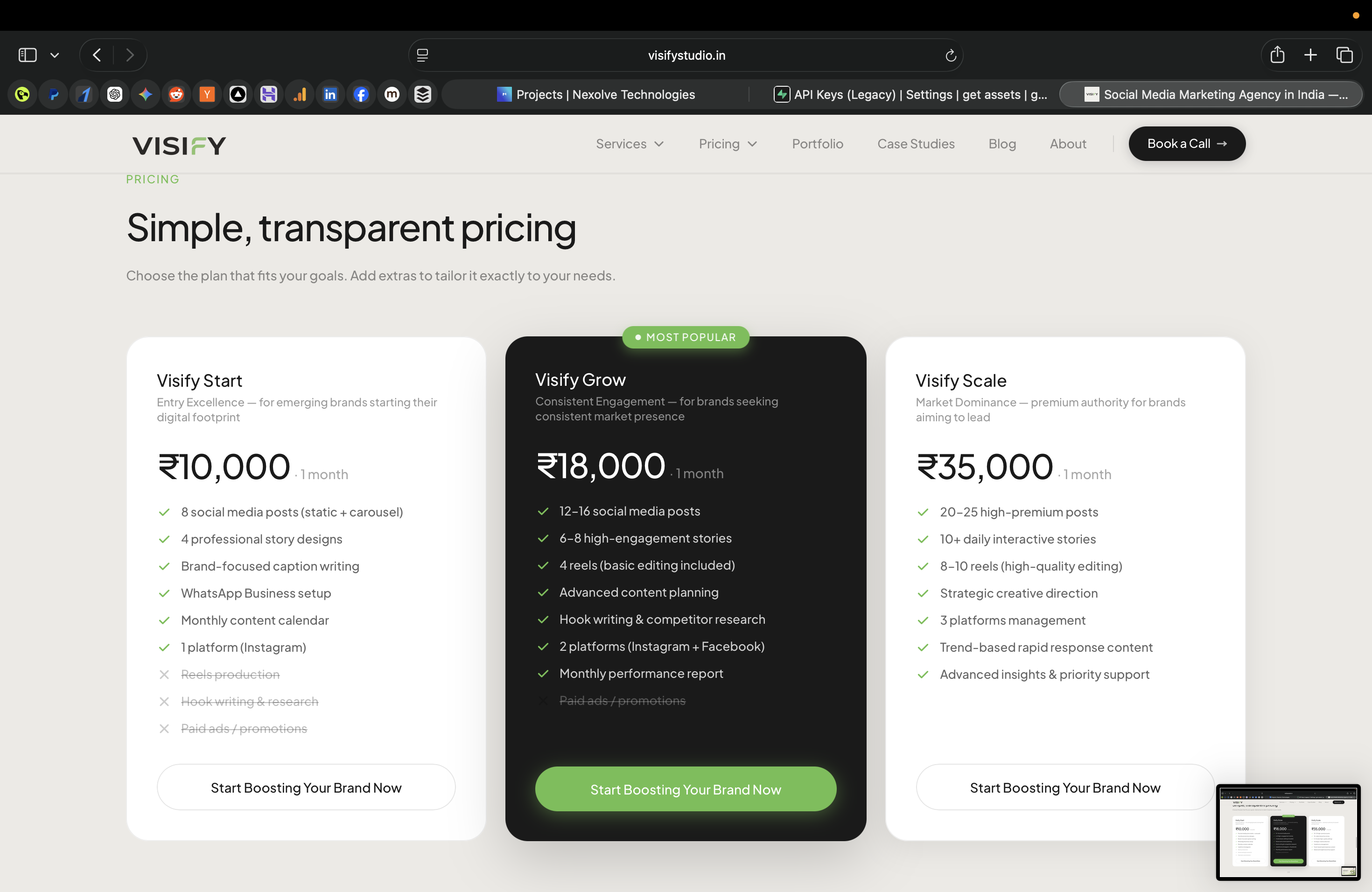Open the Google Analytics pinned tab
The image size is (1372, 892).
click(300, 95)
